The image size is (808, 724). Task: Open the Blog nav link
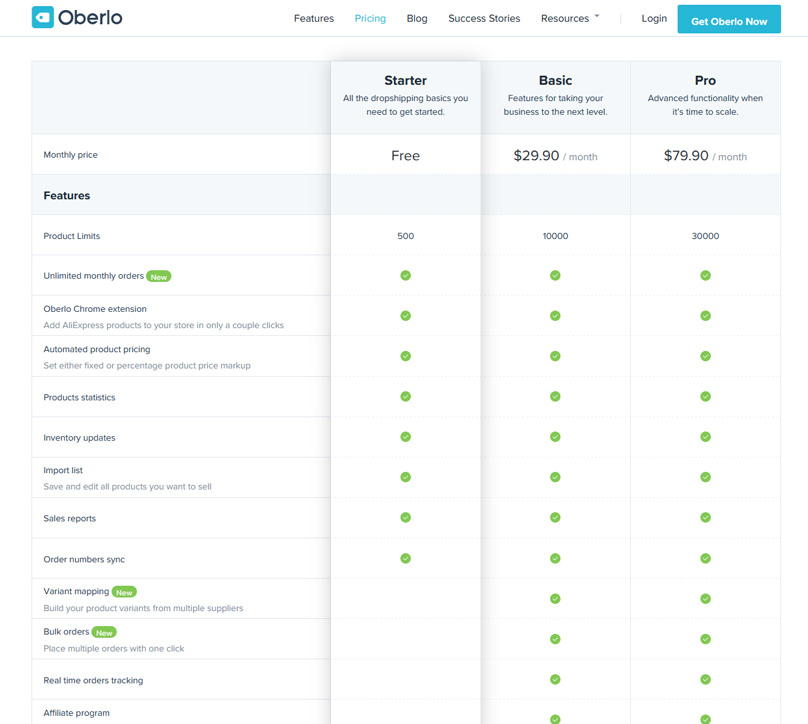pos(417,19)
